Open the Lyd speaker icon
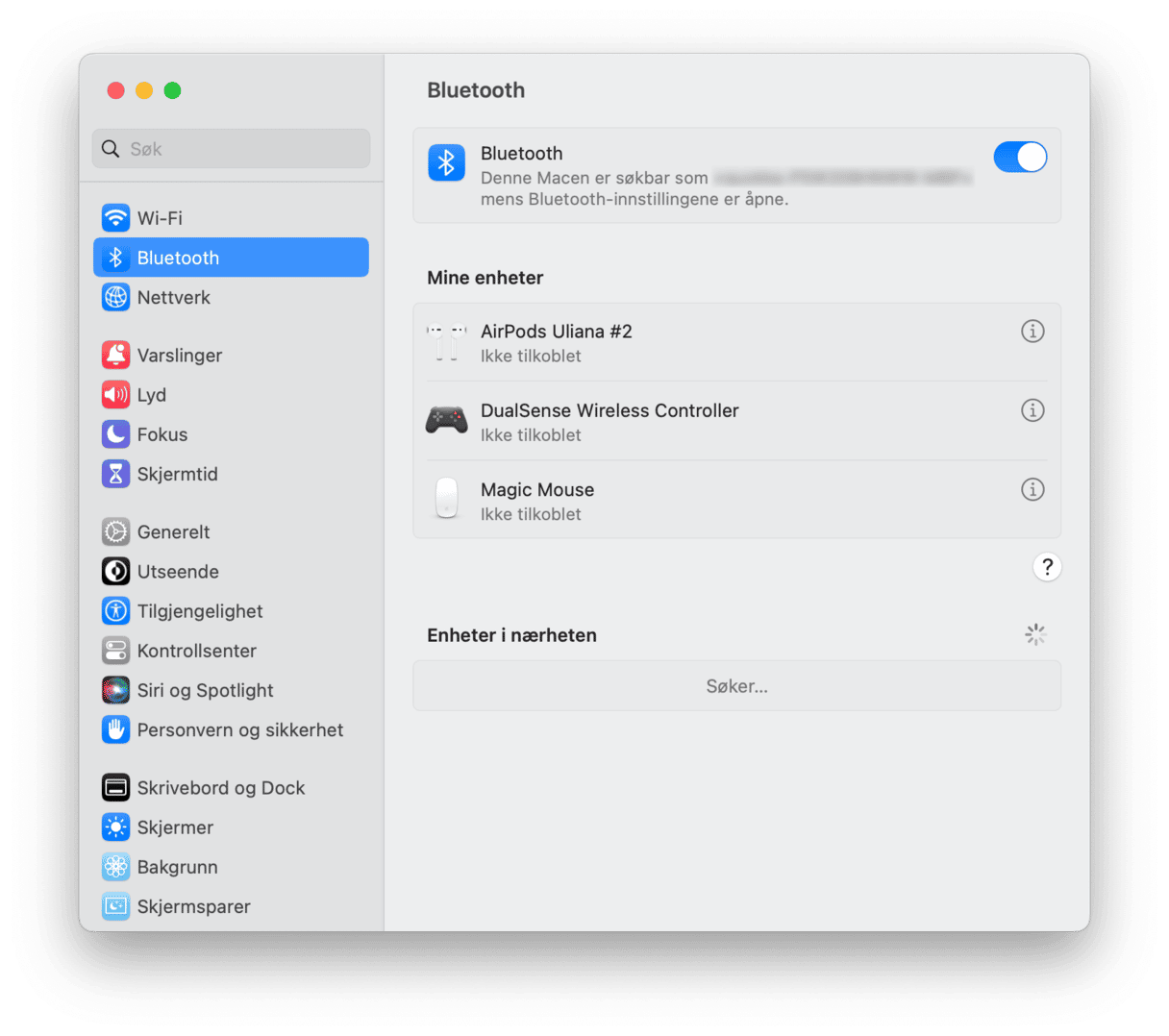 (x=115, y=395)
